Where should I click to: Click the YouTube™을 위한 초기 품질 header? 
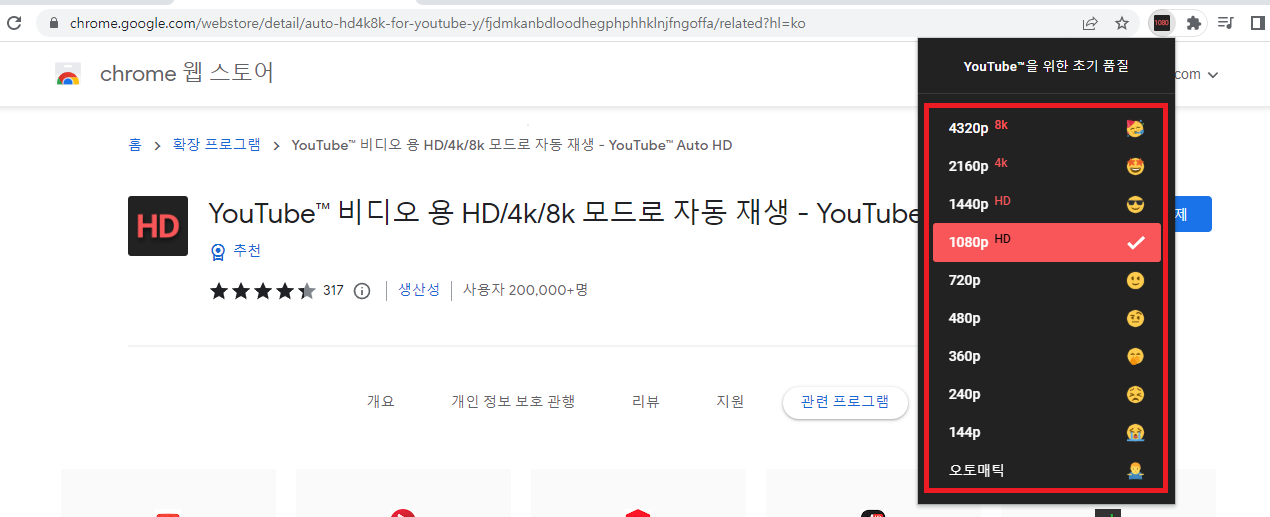pyautogui.click(x=1046, y=66)
